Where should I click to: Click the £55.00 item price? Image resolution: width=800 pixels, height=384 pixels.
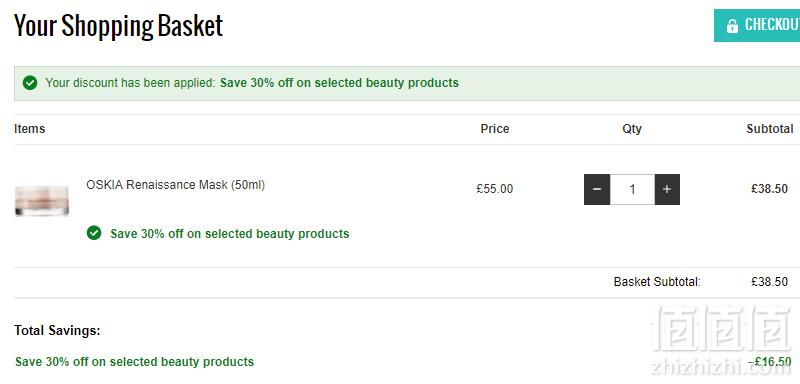pyautogui.click(x=495, y=189)
